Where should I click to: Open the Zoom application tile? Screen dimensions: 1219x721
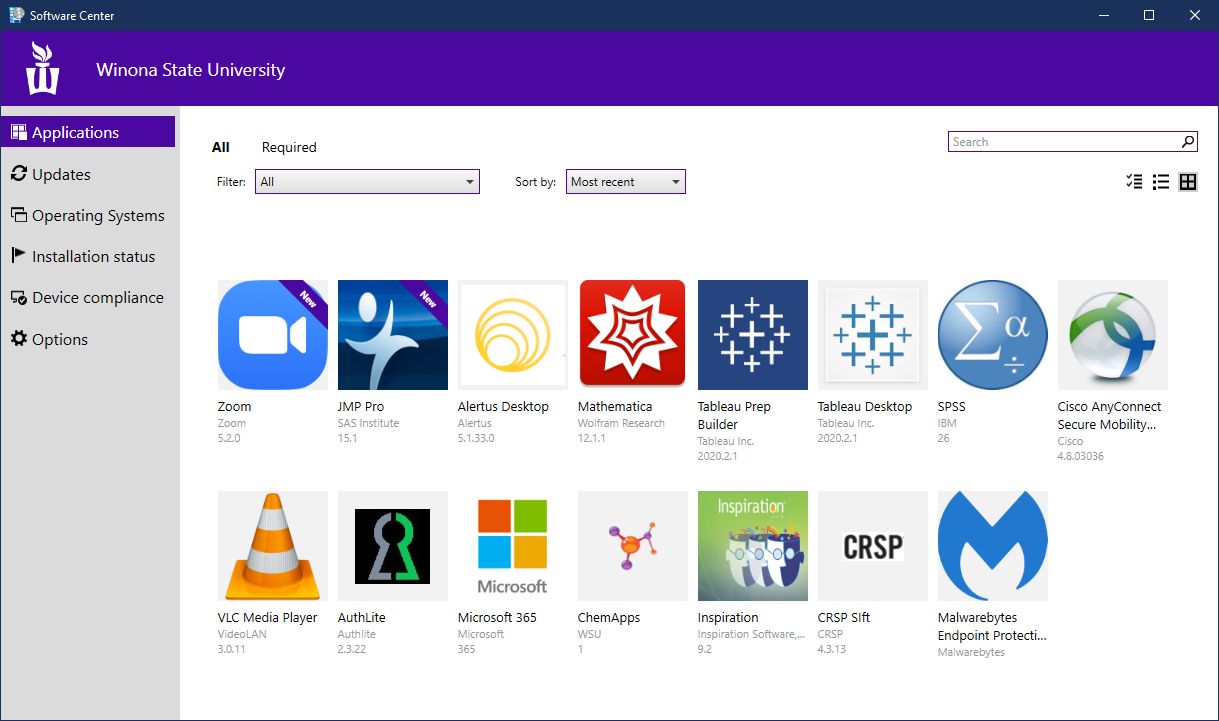pyautogui.click(x=272, y=335)
